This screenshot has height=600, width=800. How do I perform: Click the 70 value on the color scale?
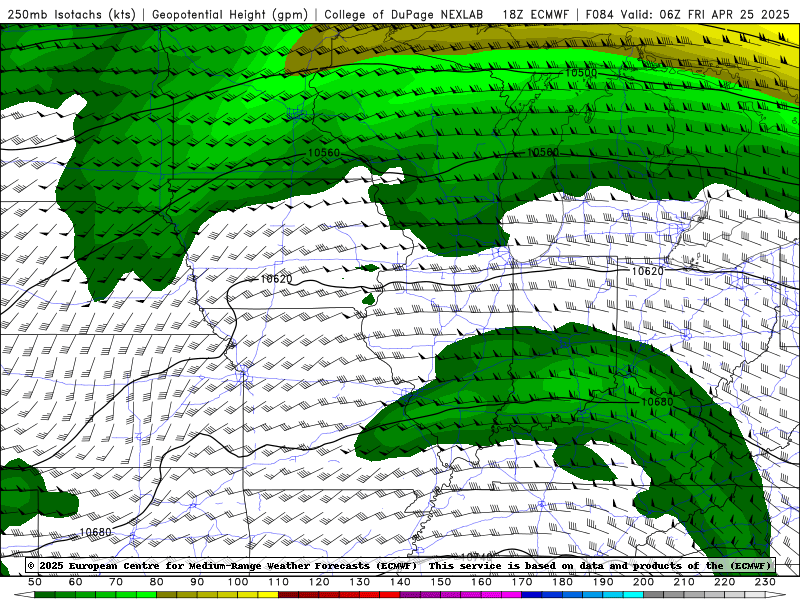(116, 582)
